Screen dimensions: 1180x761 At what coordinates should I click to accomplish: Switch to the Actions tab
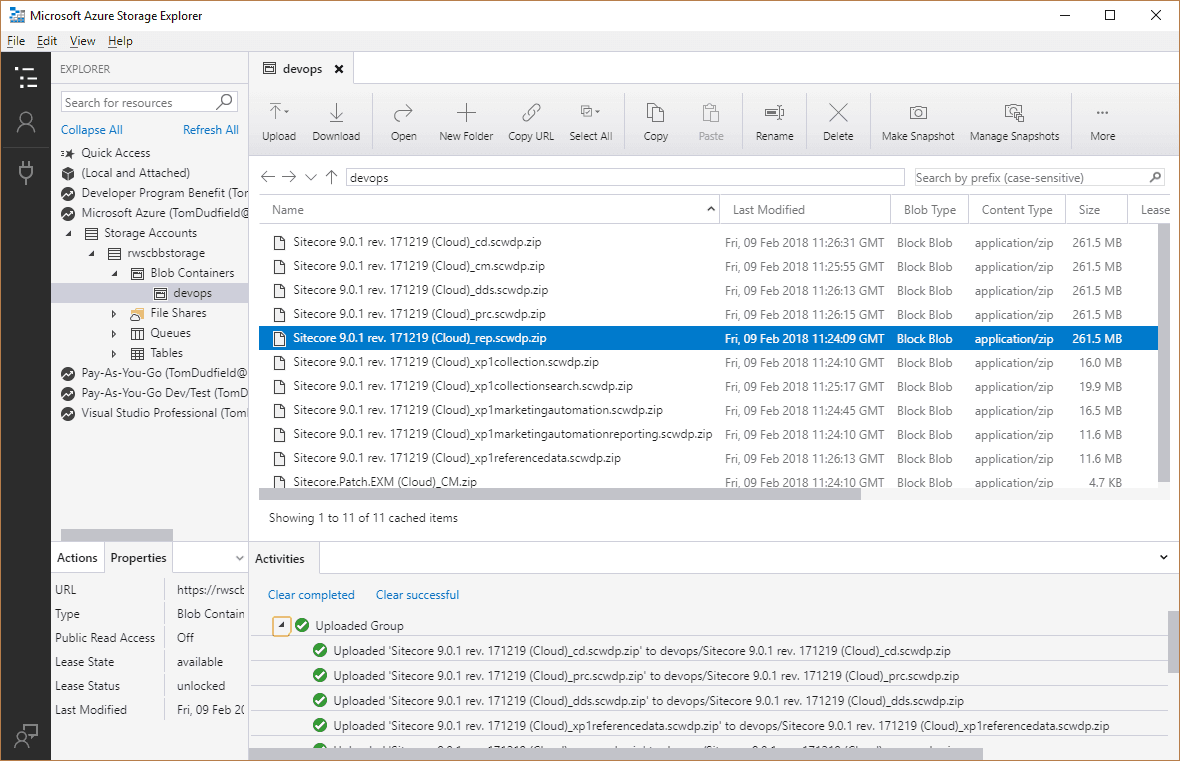click(x=77, y=558)
